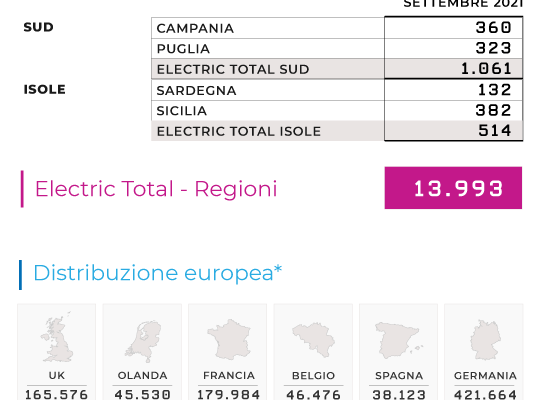Click the Electric Total Isole row
Viewport: 545px width, 400px height.
coord(337,131)
